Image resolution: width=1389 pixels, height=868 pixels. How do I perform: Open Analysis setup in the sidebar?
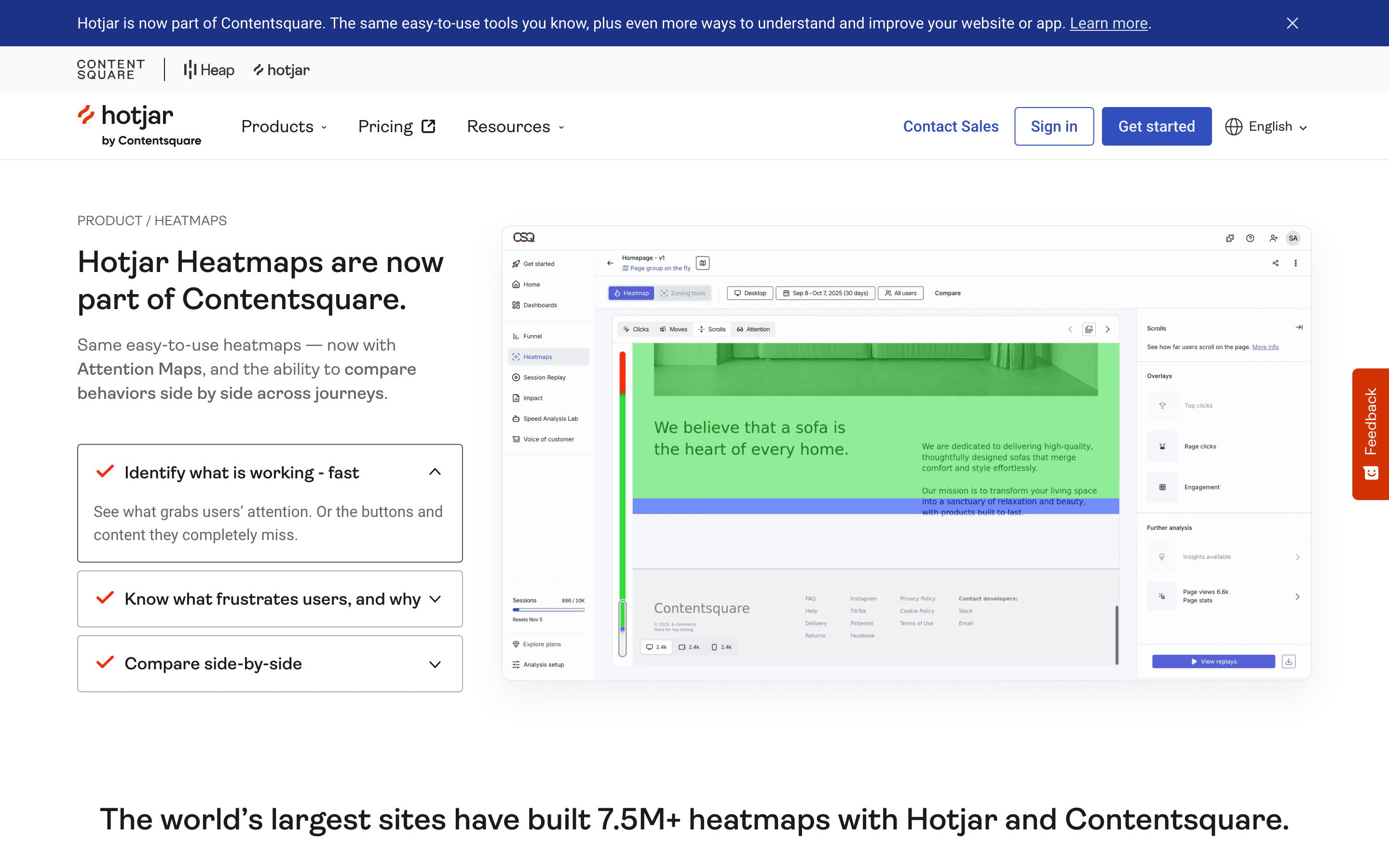(x=538, y=665)
